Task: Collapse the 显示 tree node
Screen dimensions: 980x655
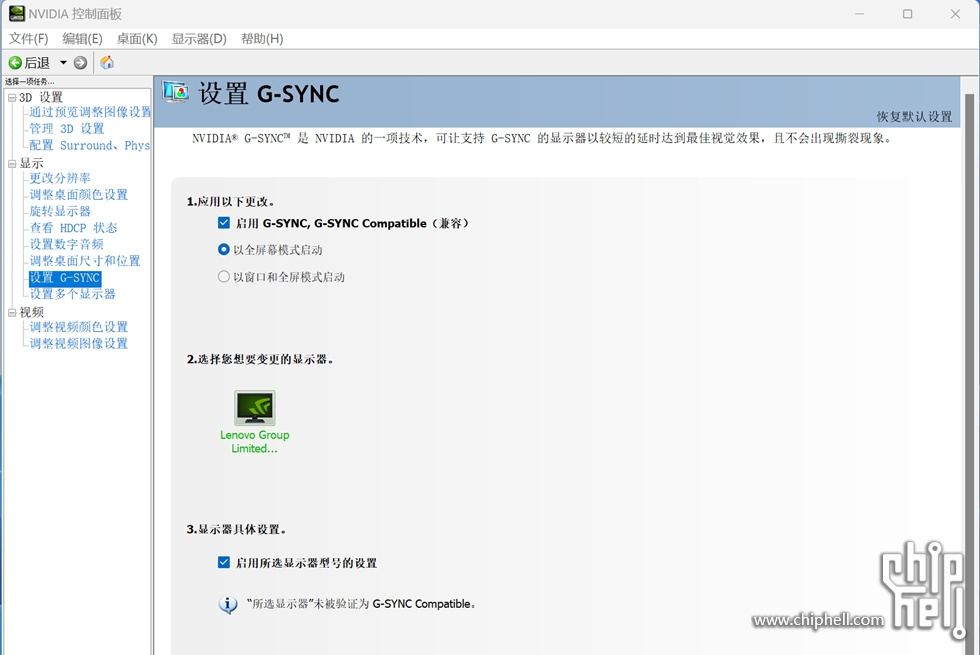Action: 12,164
